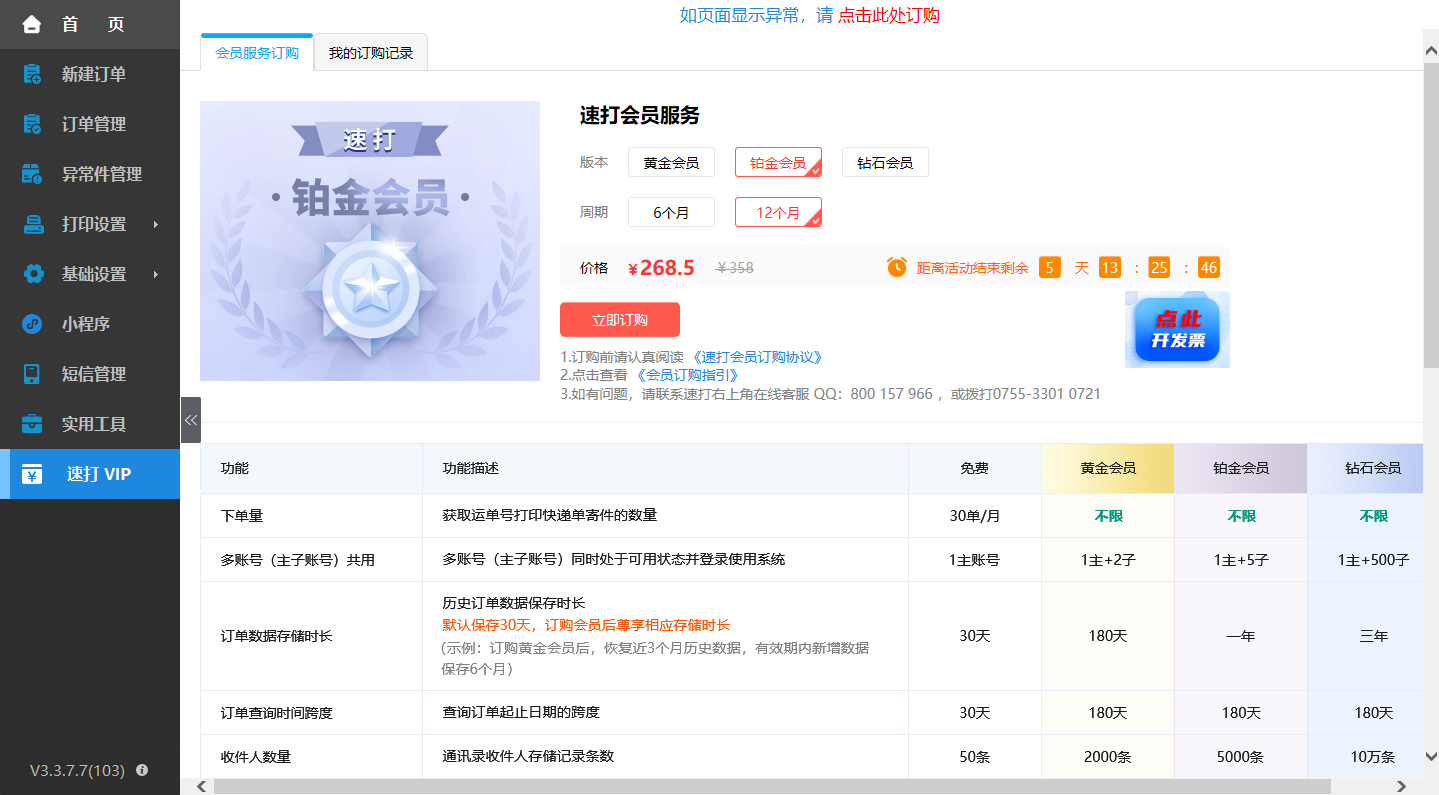Select the 黄金会员 version option
This screenshot has height=795, width=1439.
(x=671, y=162)
